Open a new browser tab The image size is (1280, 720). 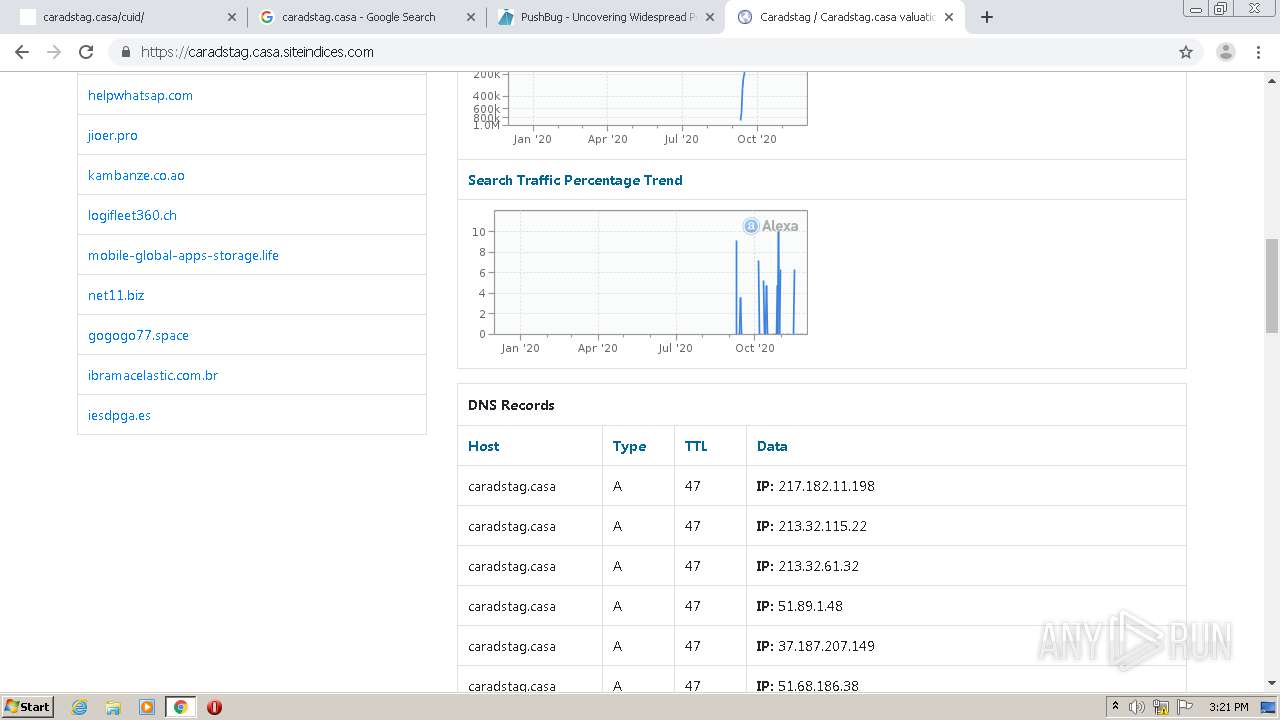[986, 17]
